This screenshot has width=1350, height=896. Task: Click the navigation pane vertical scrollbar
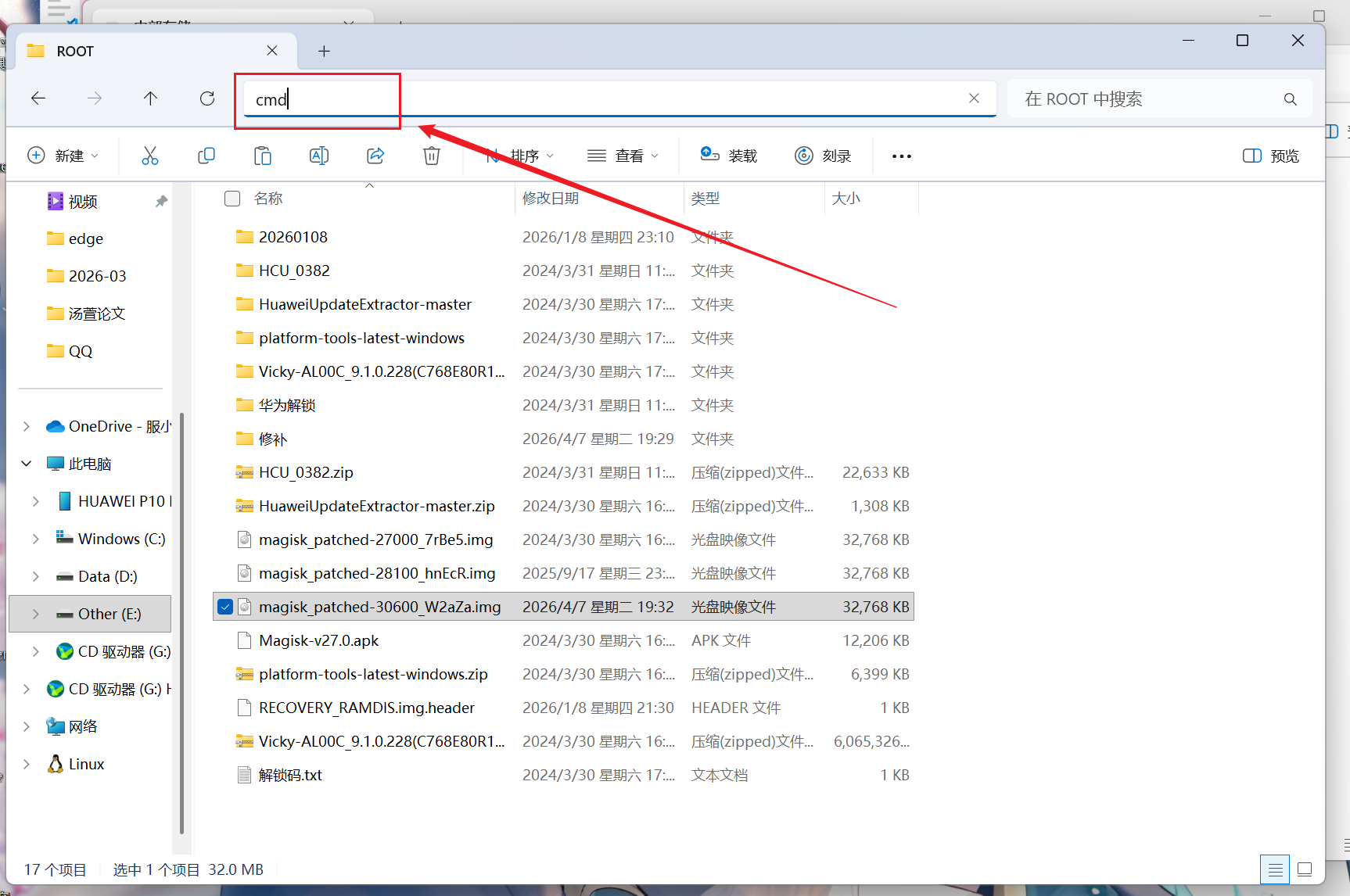pyautogui.click(x=181, y=625)
